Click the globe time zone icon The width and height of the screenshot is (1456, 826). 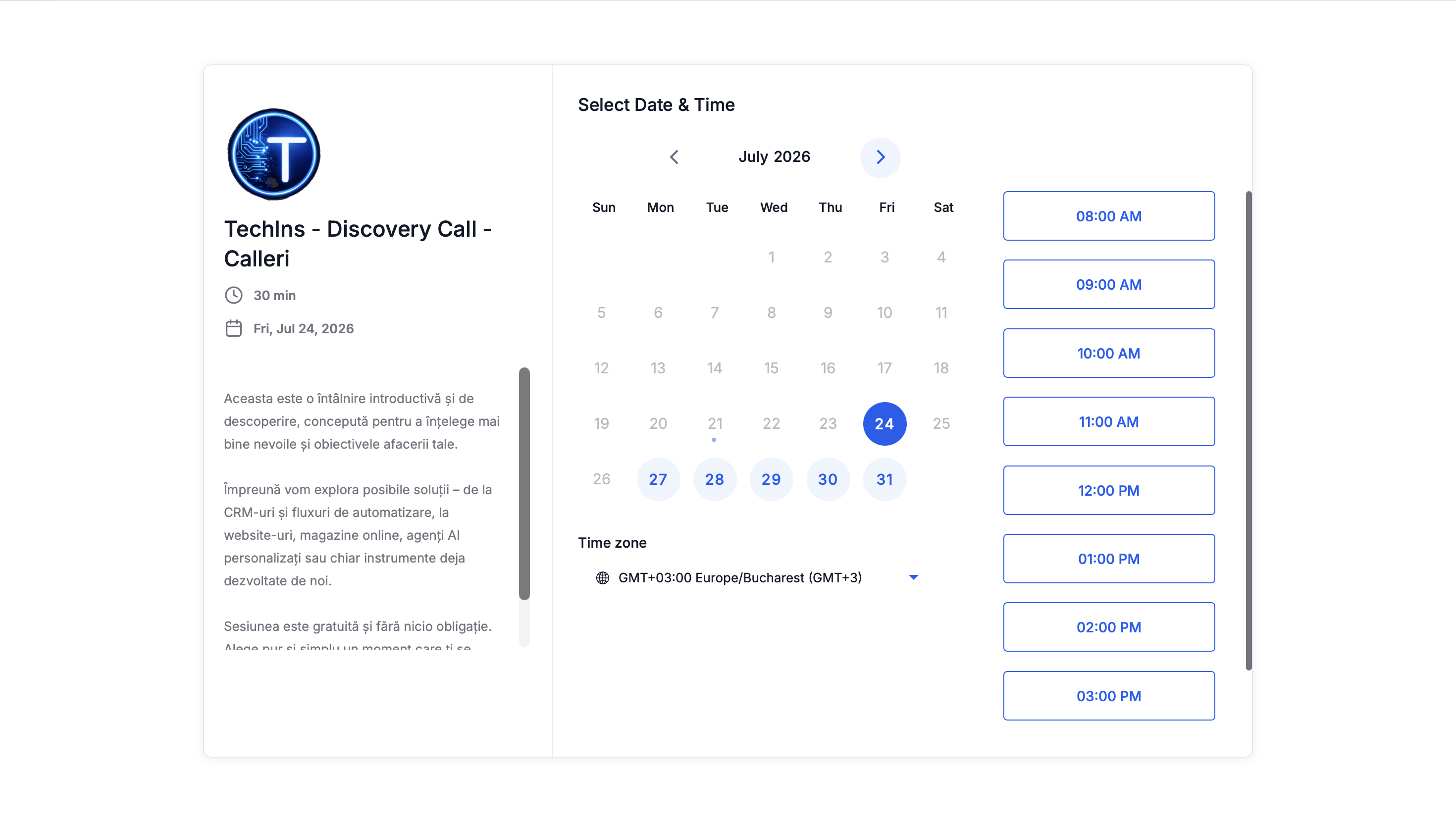[x=602, y=577]
